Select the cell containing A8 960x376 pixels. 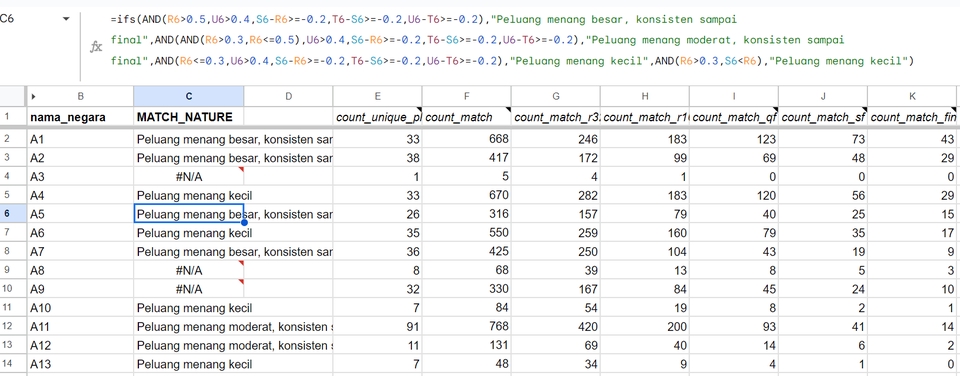(x=80, y=271)
